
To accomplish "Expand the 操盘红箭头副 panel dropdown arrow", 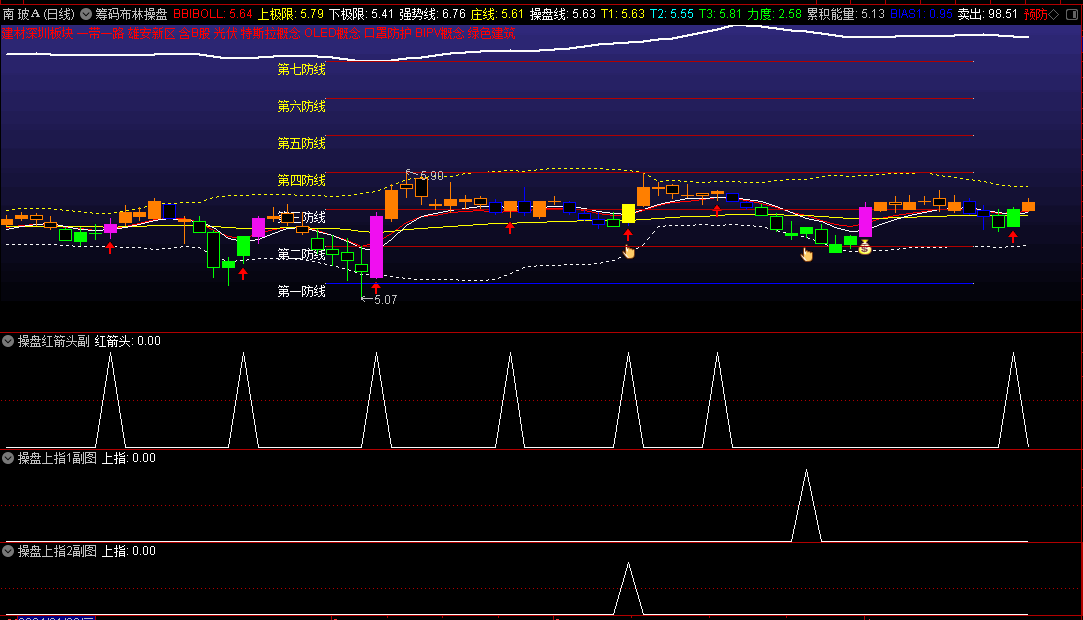I will pyautogui.click(x=9, y=341).
